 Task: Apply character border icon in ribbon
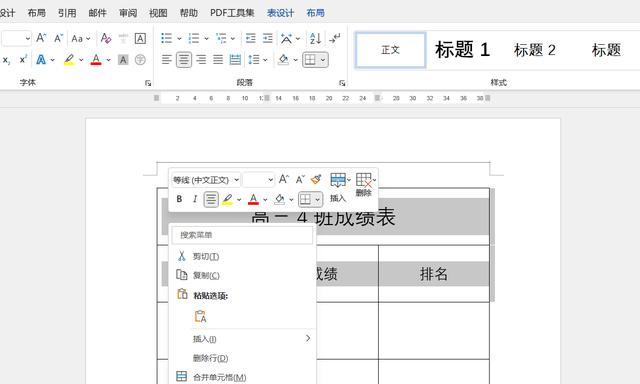[140, 38]
